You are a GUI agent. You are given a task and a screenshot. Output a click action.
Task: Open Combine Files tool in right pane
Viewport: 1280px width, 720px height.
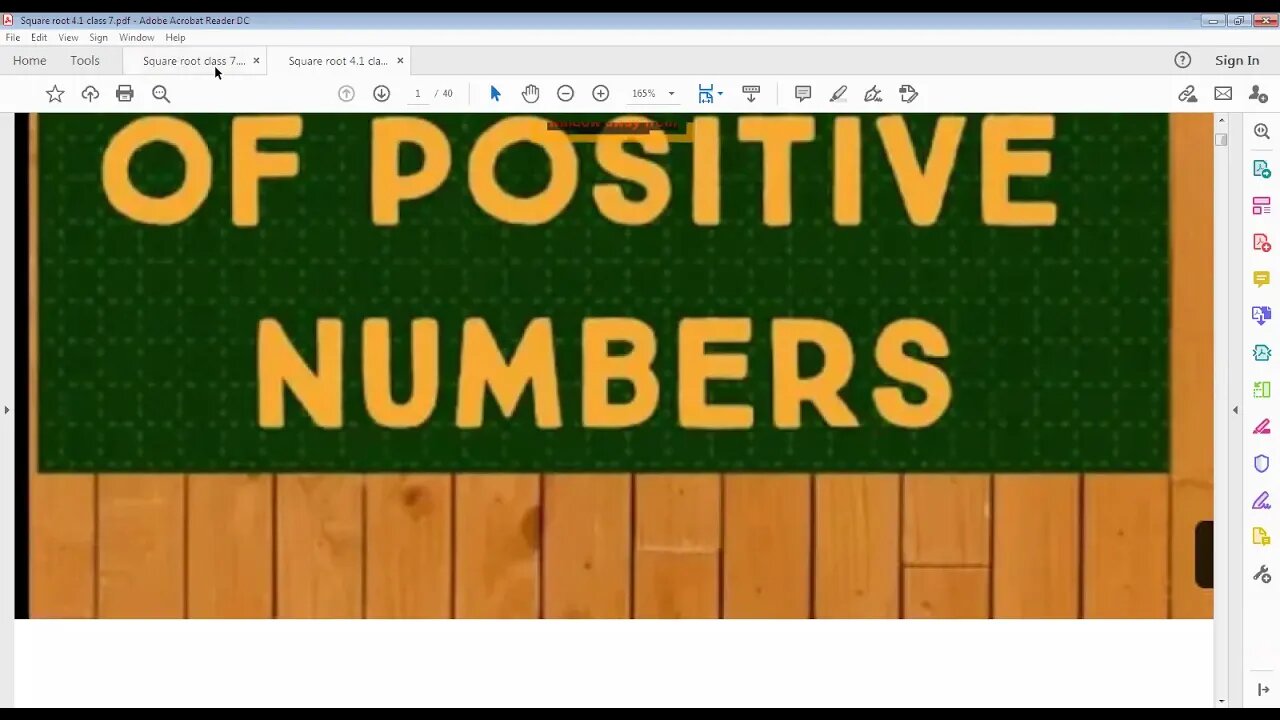click(x=1262, y=316)
